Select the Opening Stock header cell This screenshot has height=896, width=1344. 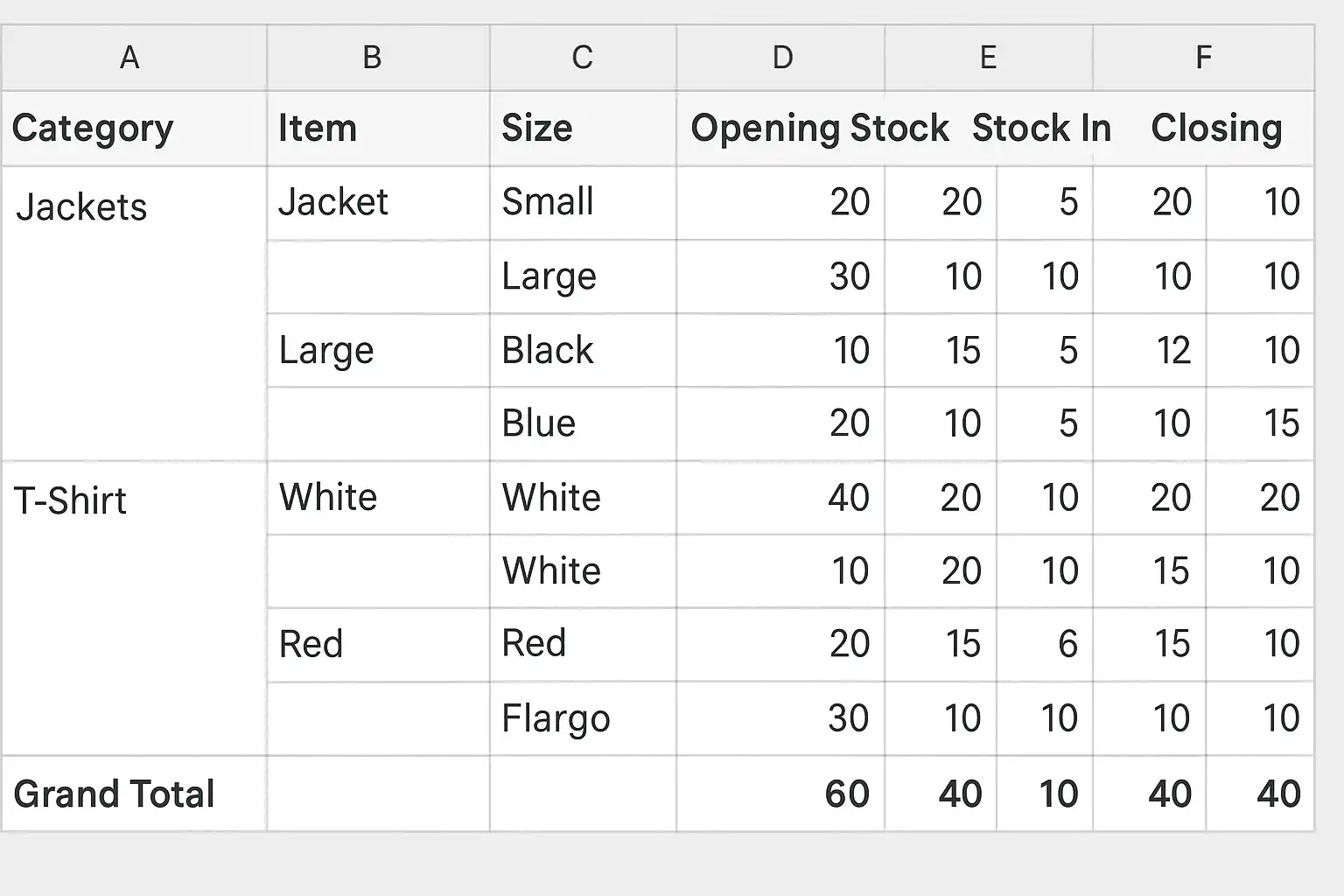[819, 129]
